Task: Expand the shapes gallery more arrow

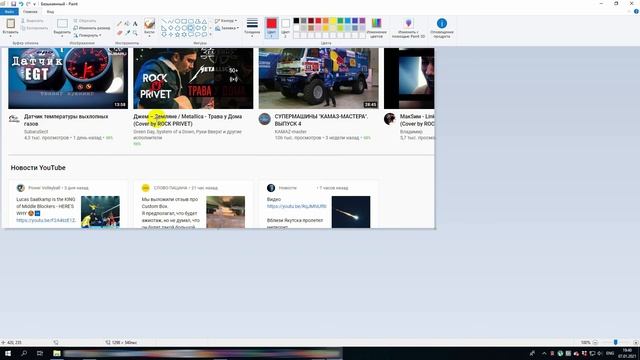Action: pos(211,35)
